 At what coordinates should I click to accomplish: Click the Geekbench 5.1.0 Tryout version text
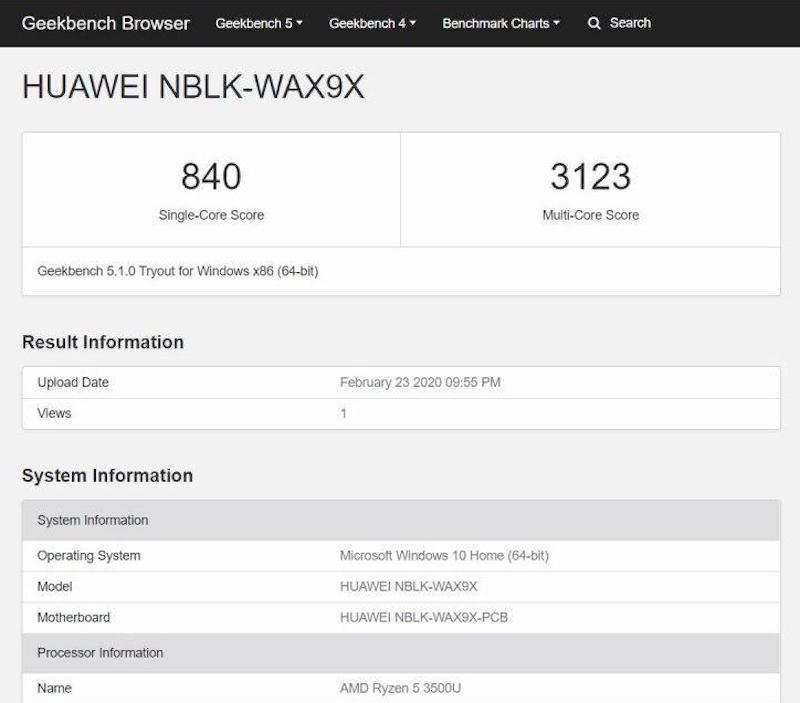click(178, 271)
